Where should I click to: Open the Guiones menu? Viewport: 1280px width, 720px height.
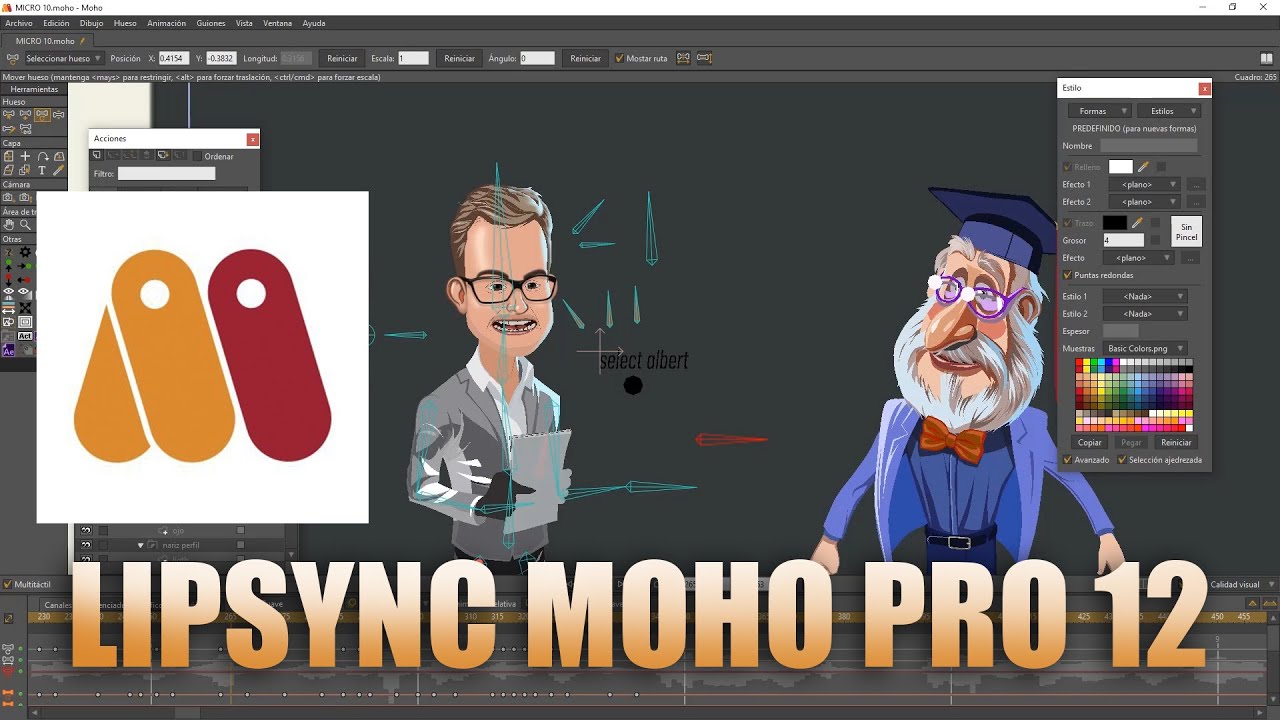pos(211,23)
